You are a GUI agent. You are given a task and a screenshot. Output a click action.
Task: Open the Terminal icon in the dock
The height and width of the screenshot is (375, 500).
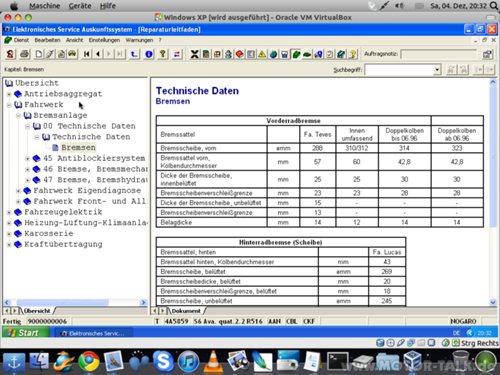(x=337, y=361)
